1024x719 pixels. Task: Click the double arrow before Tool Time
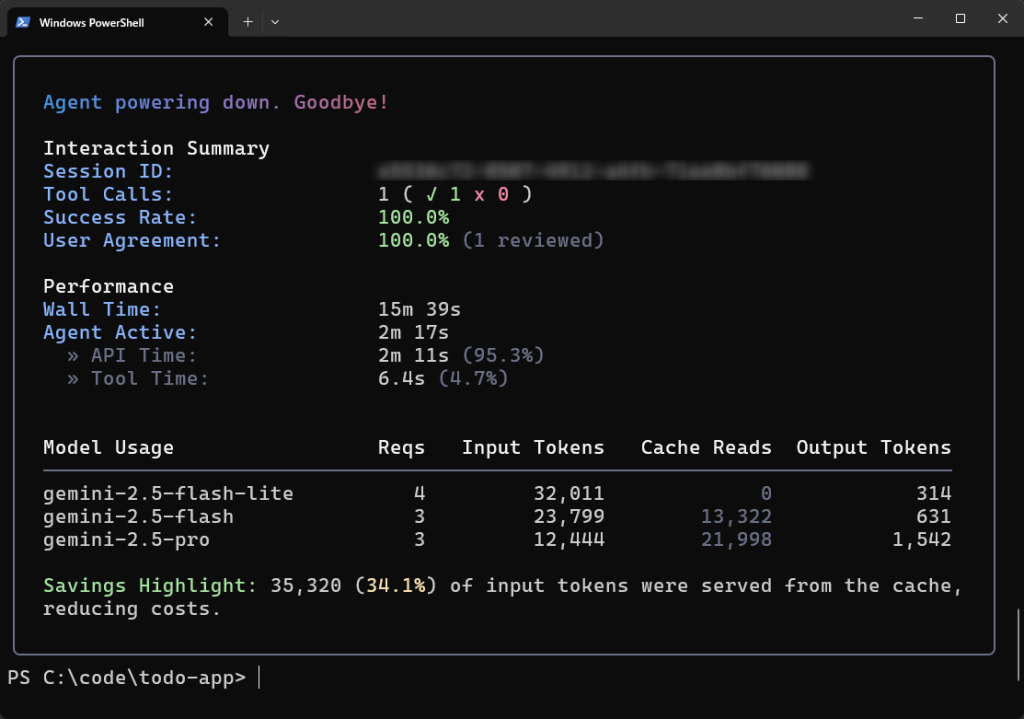click(x=73, y=379)
